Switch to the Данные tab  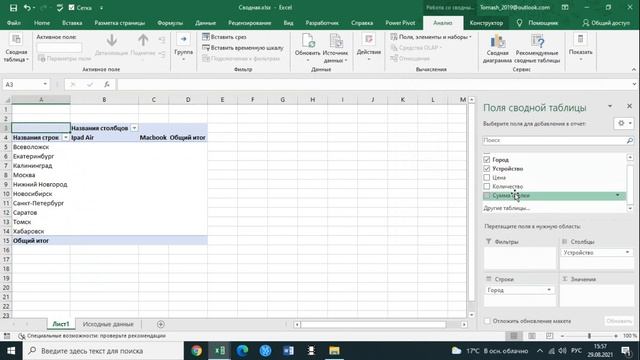point(205,23)
